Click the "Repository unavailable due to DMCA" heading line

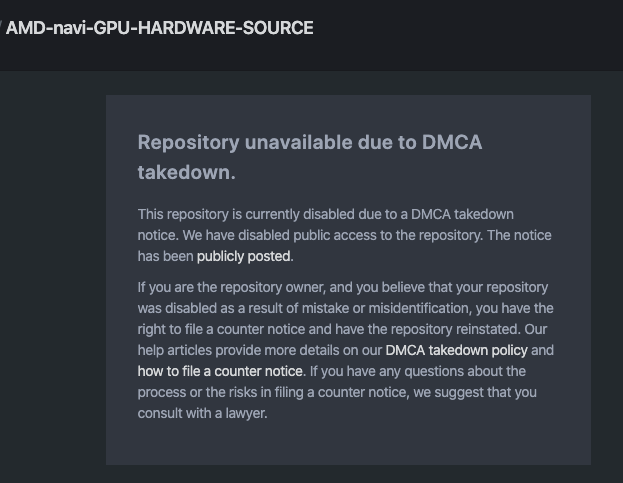tap(310, 142)
